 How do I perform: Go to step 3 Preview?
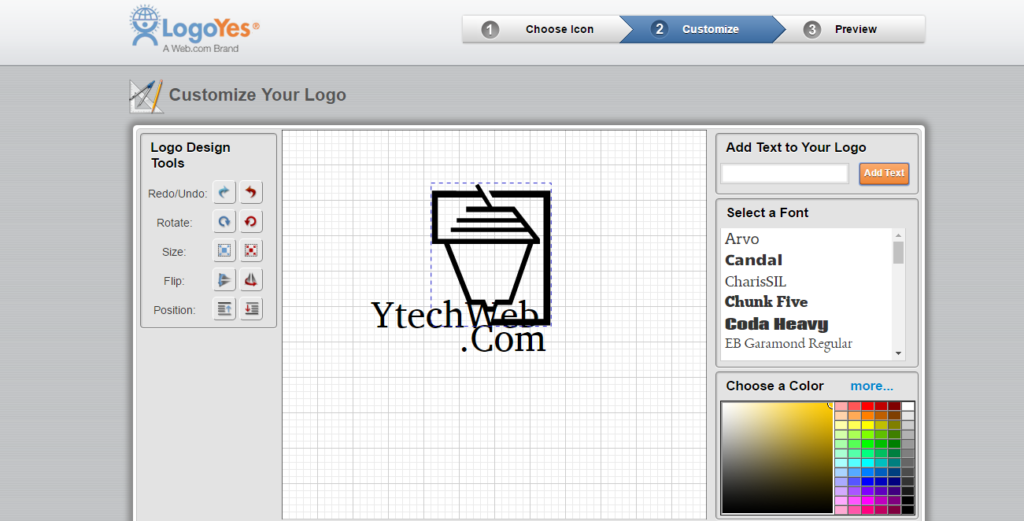[x=849, y=29]
